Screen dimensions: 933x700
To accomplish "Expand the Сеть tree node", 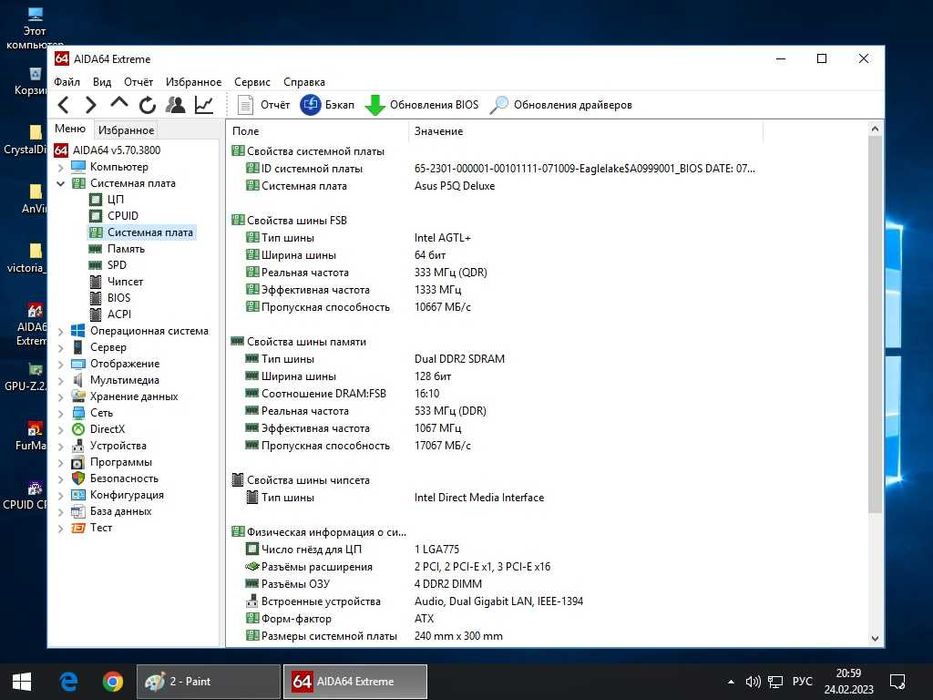I will point(60,413).
